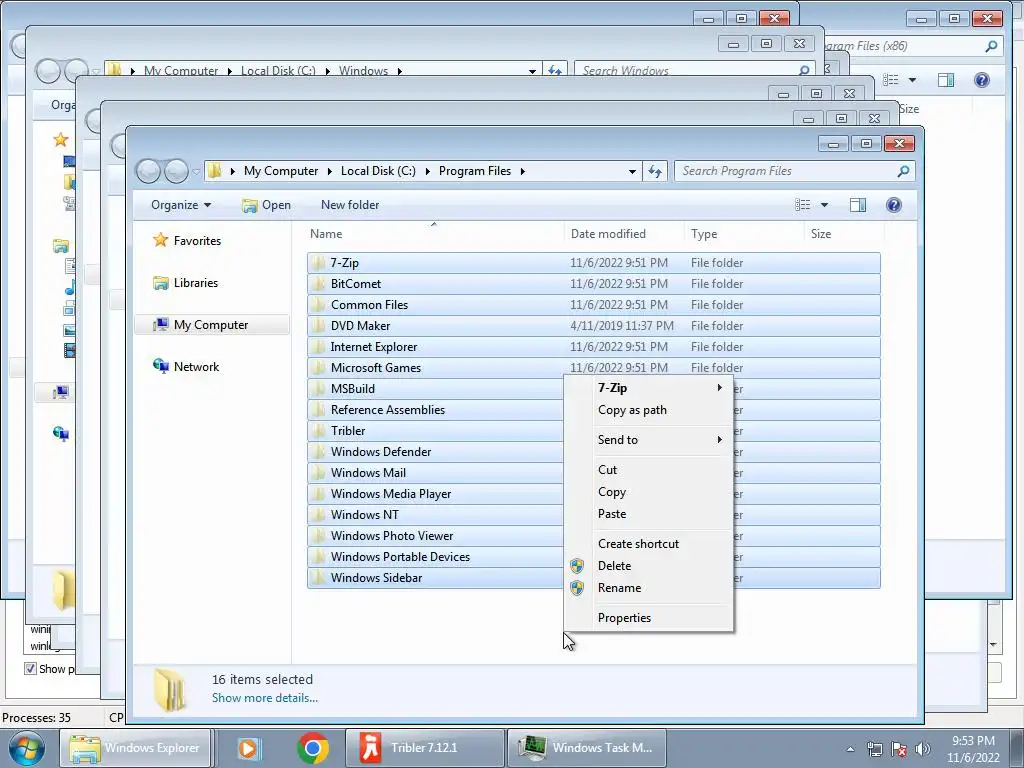Click the Favorites star in navigation pane
The height and width of the screenshot is (768, 1024).
click(x=160, y=240)
